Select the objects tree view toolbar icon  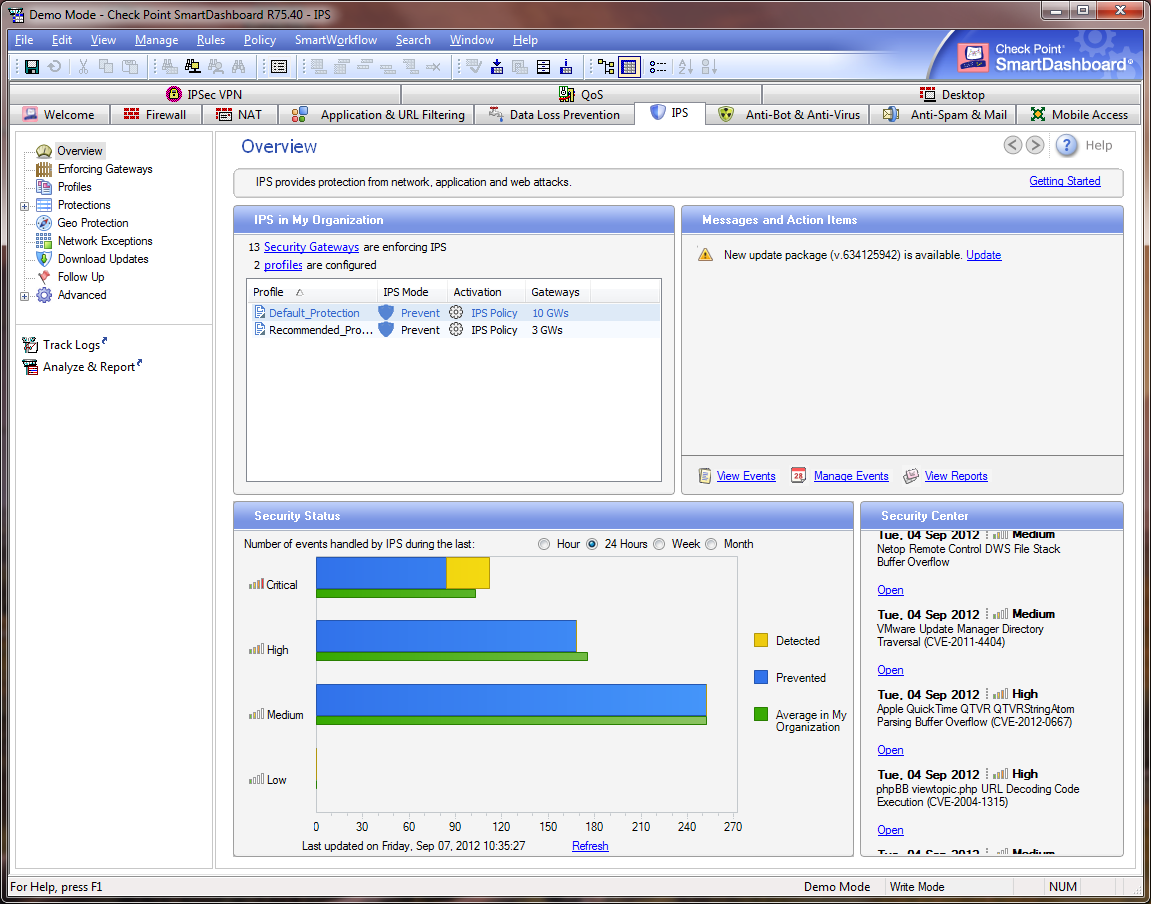[606, 67]
